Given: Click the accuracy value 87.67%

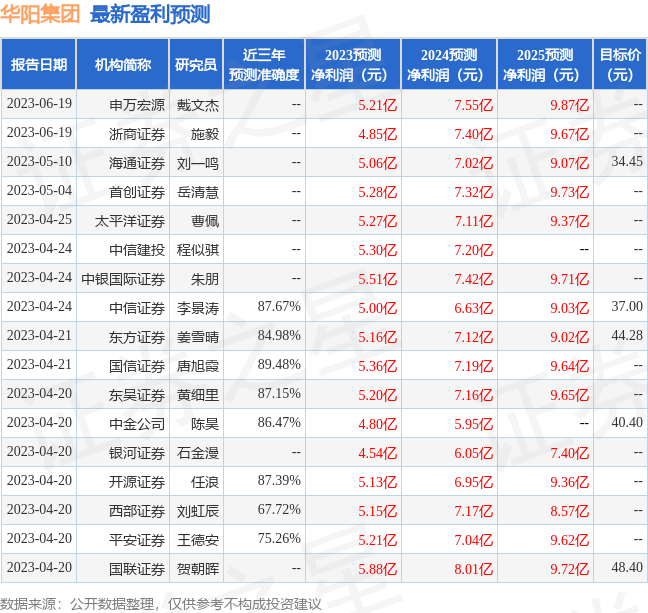Looking at the screenshot, I should coord(279,306).
